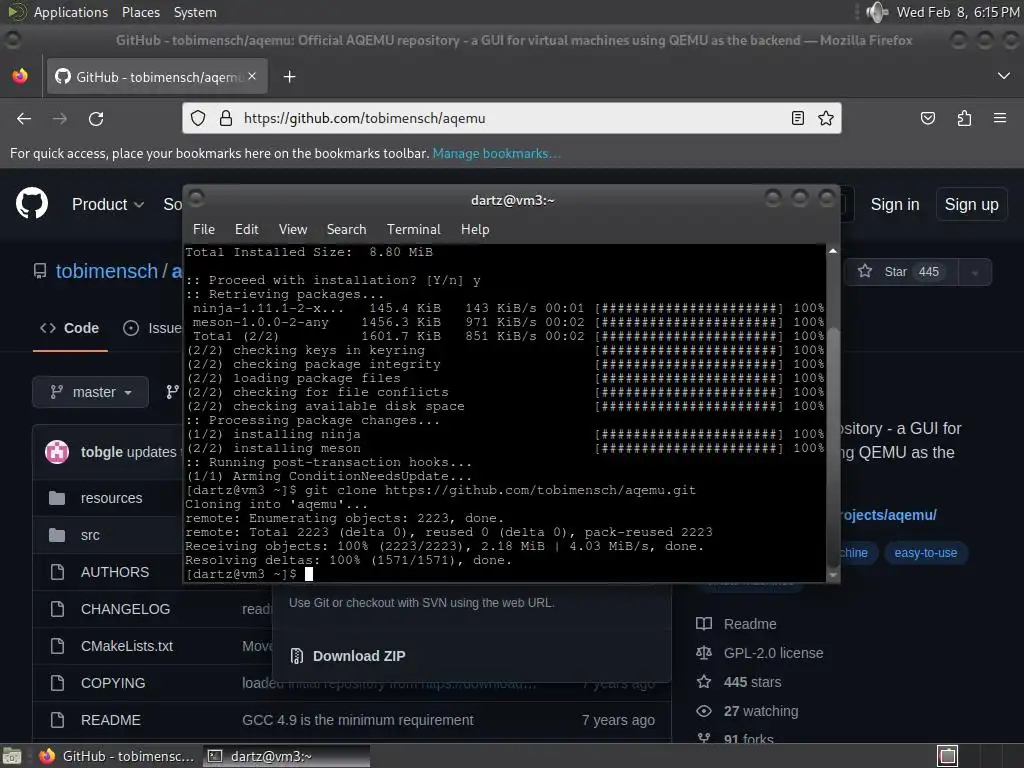Click the easy-to-use topic tag
Viewport: 1024px width, 768px height.
pos(925,552)
